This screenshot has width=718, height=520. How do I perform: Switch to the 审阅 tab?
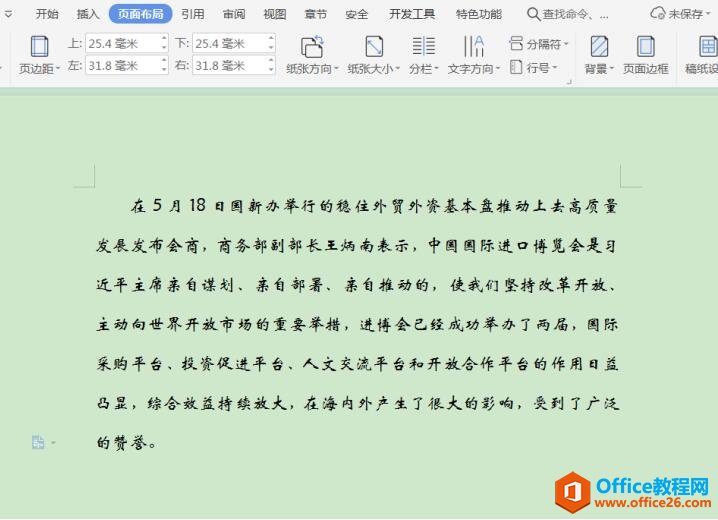(x=234, y=14)
